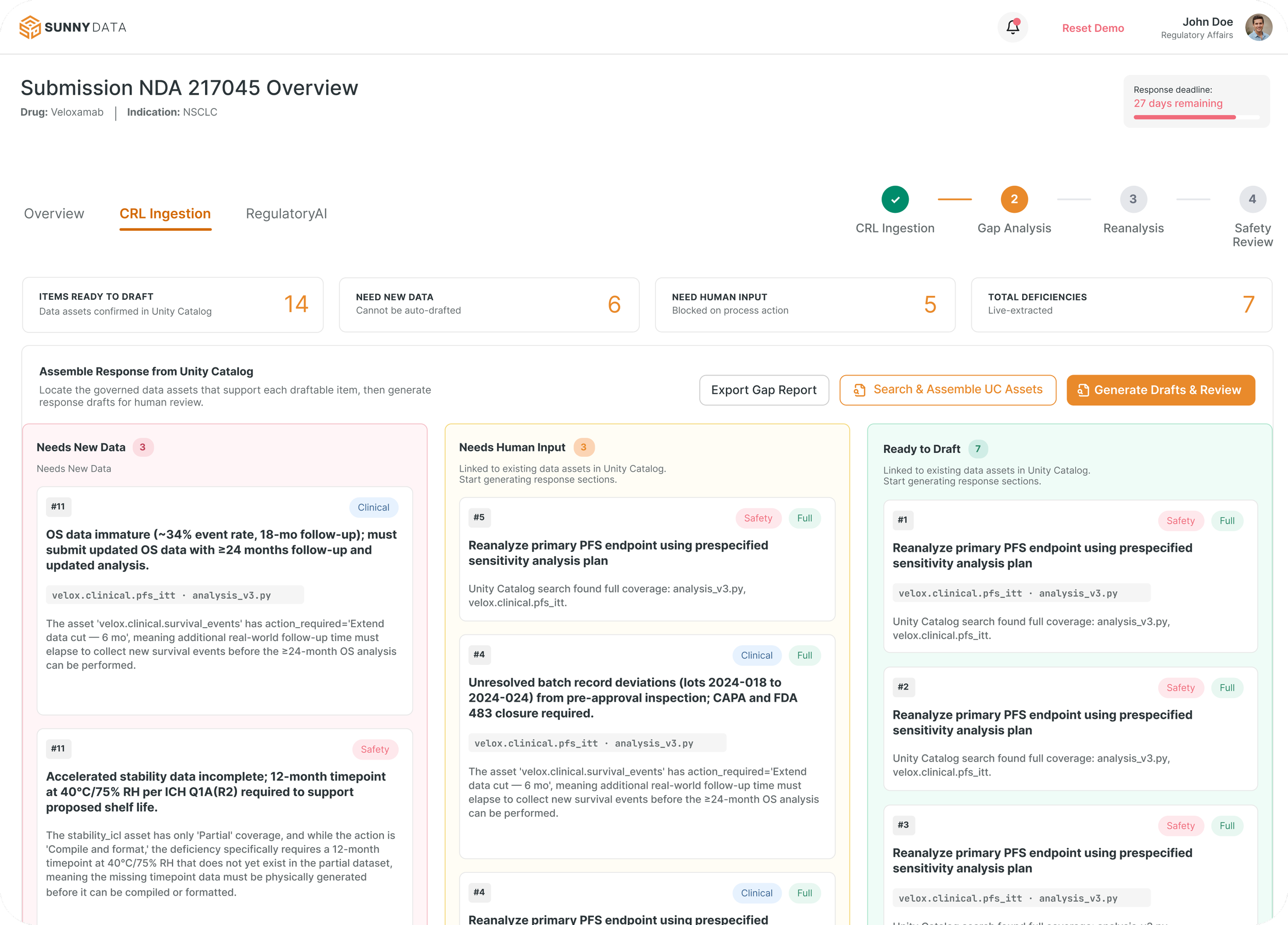Open the notifications bell
1288x925 pixels.
pos(1012,27)
